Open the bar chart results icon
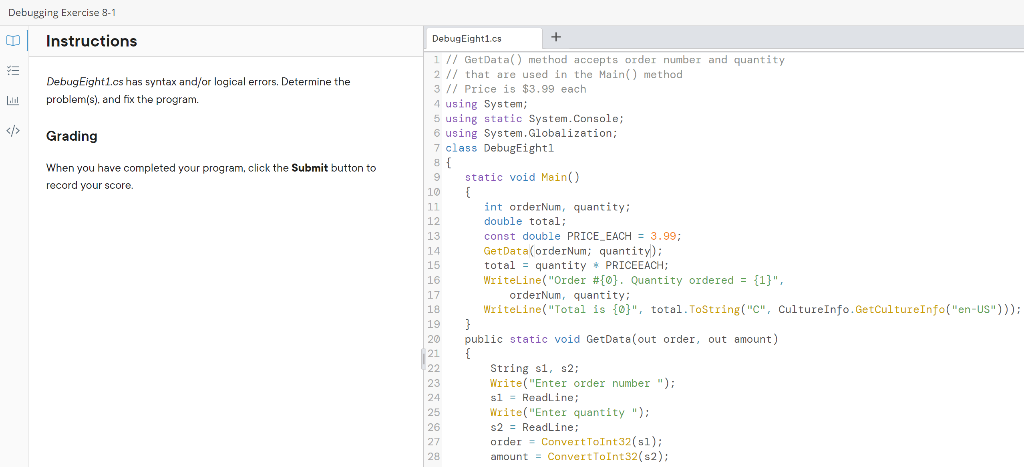The height and width of the screenshot is (467, 1024). tap(13, 101)
